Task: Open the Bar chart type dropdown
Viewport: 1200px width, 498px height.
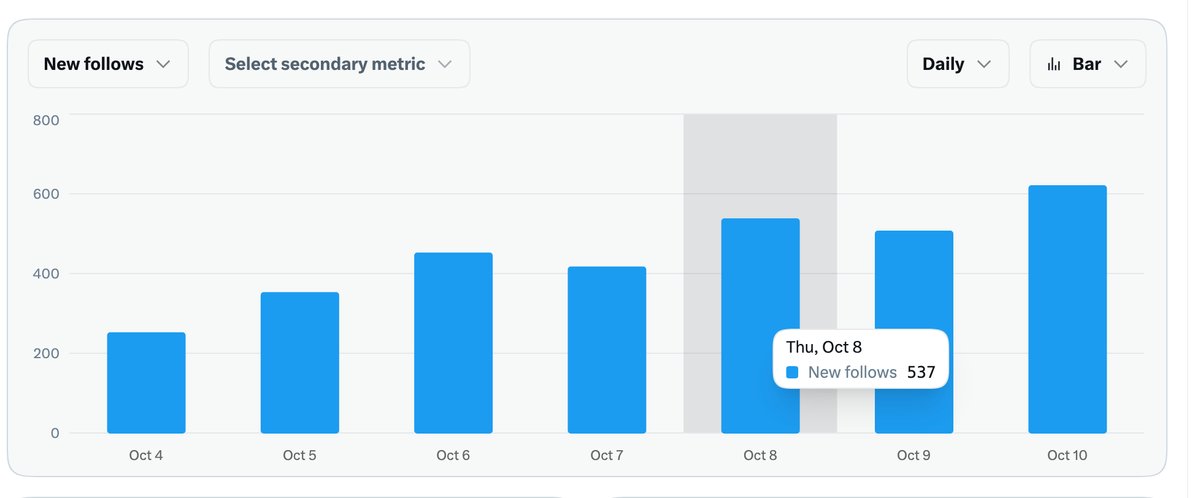Action: point(1088,64)
